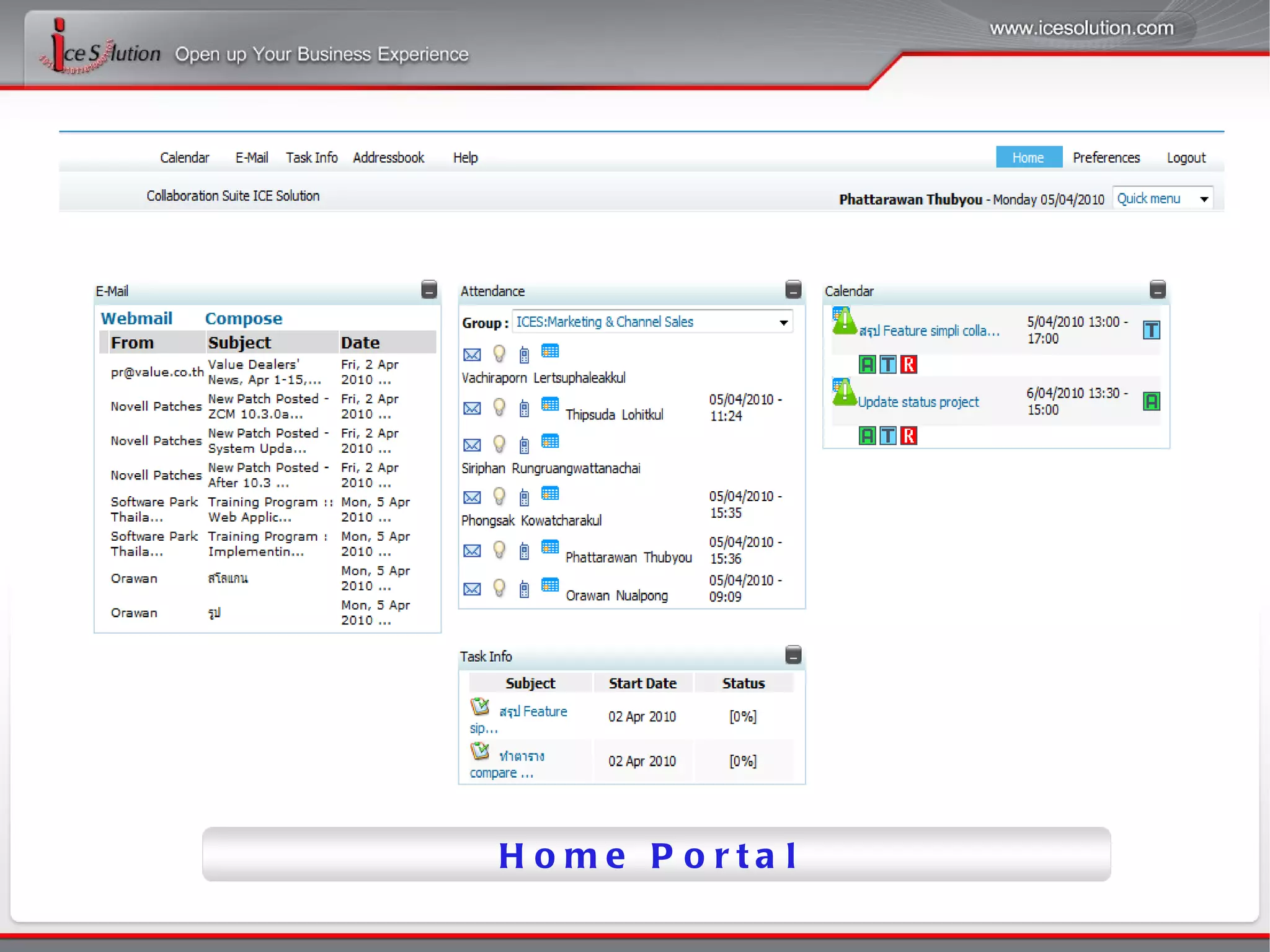
Task: Click the lightbulb icon above Phongsak Kowatcharakul
Action: click(499, 496)
